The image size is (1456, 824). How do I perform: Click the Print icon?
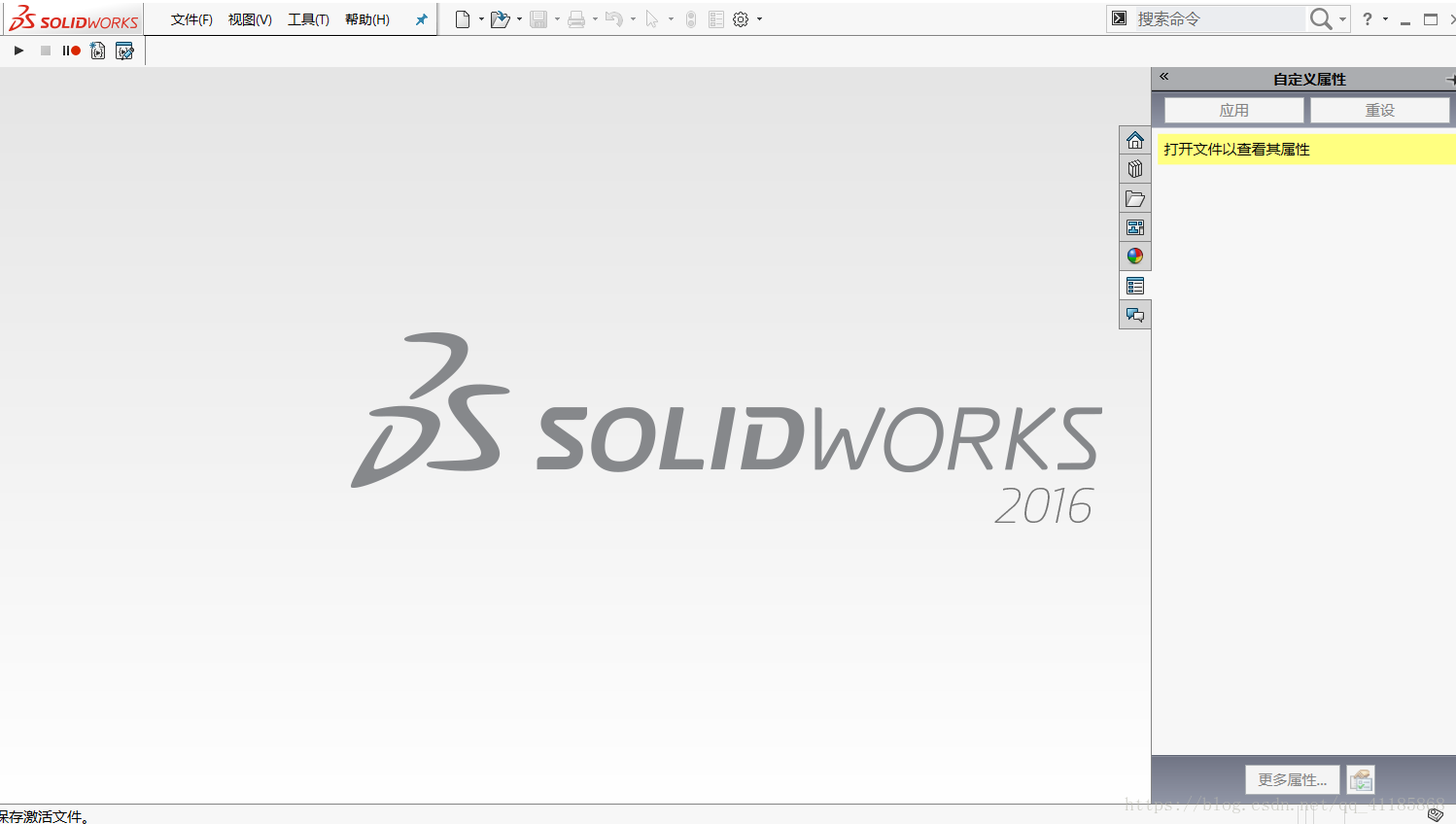[576, 19]
